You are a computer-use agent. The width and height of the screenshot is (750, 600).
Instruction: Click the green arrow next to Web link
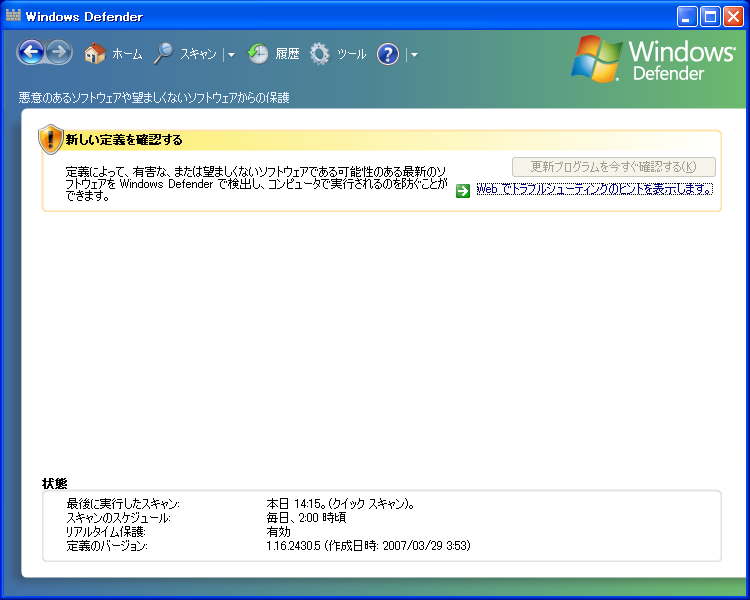click(463, 190)
